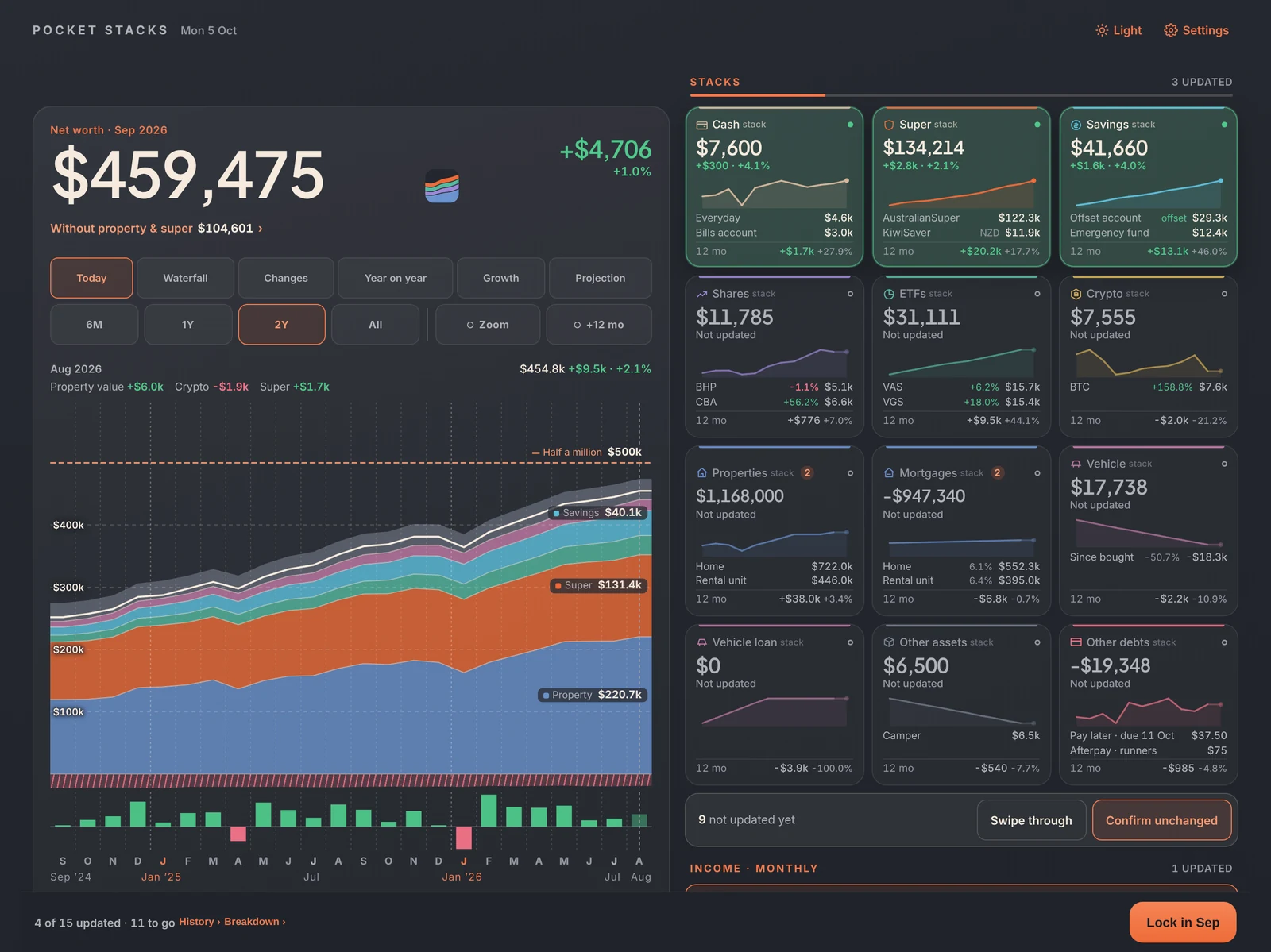Switch to the Waterfall tab
The image size is (1271, 952).
click(x=185, y=278)
